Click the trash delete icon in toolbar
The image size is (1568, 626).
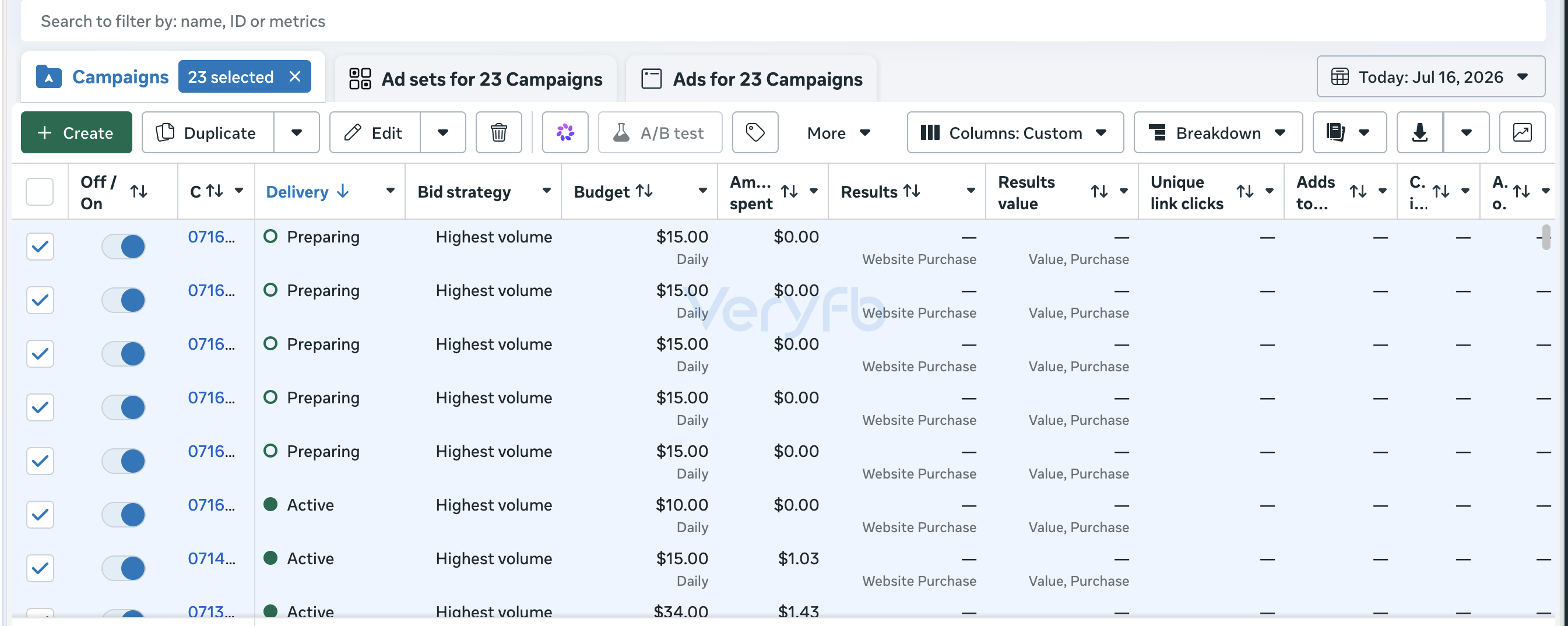coord(498,132)
